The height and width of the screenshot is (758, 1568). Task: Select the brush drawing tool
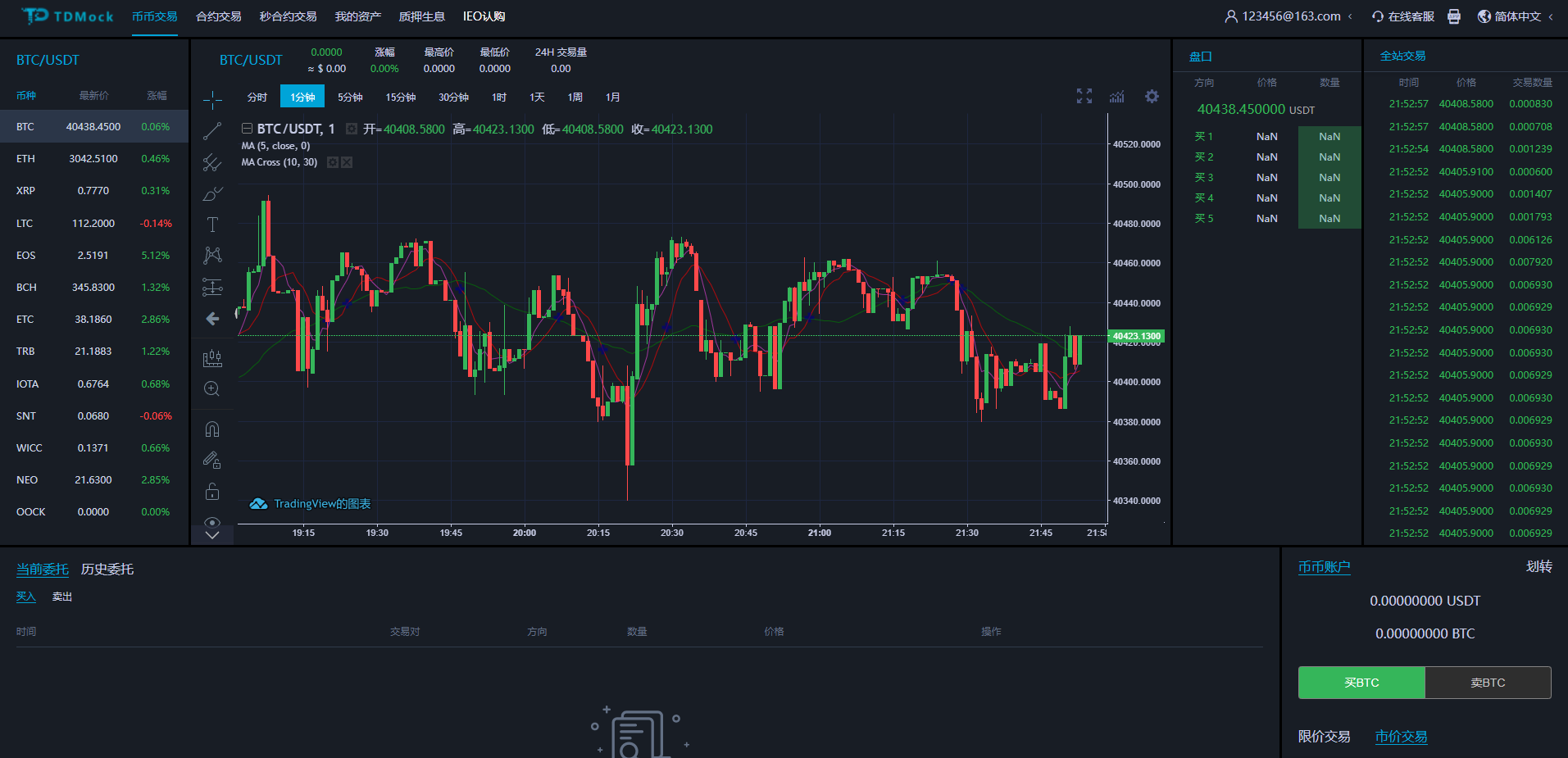click(x=212, y=194)
